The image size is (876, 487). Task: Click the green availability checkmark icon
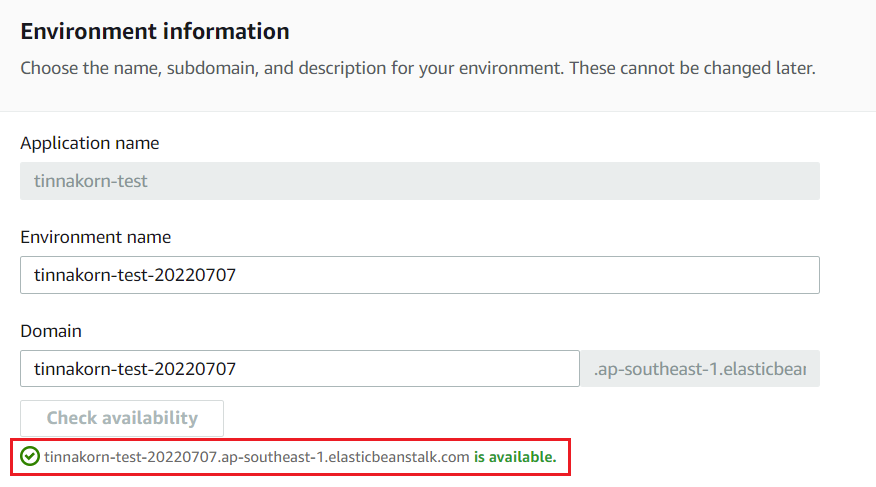[30, 456]
